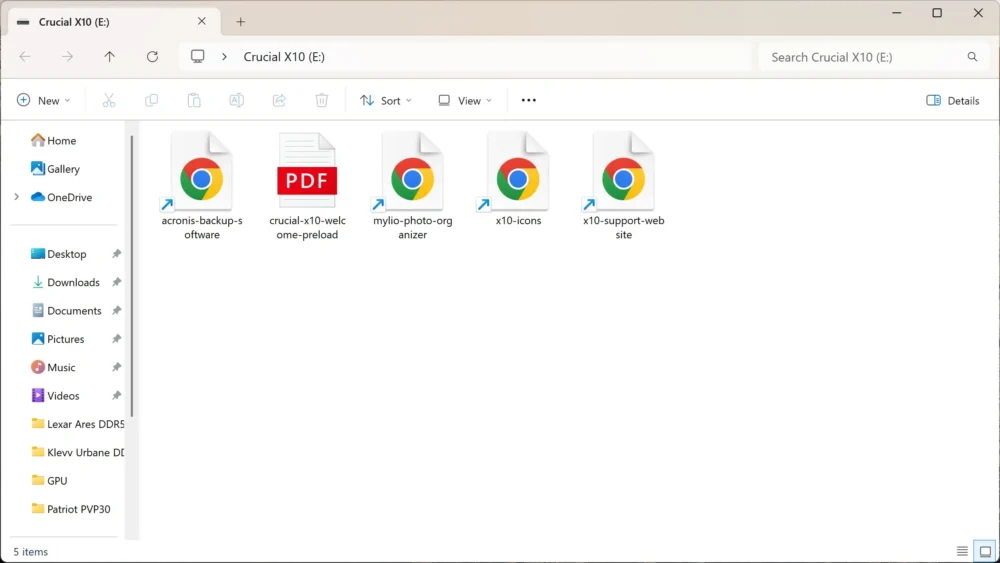
Task: Click the Rename icon in toolbar
Action: [237, 100]
